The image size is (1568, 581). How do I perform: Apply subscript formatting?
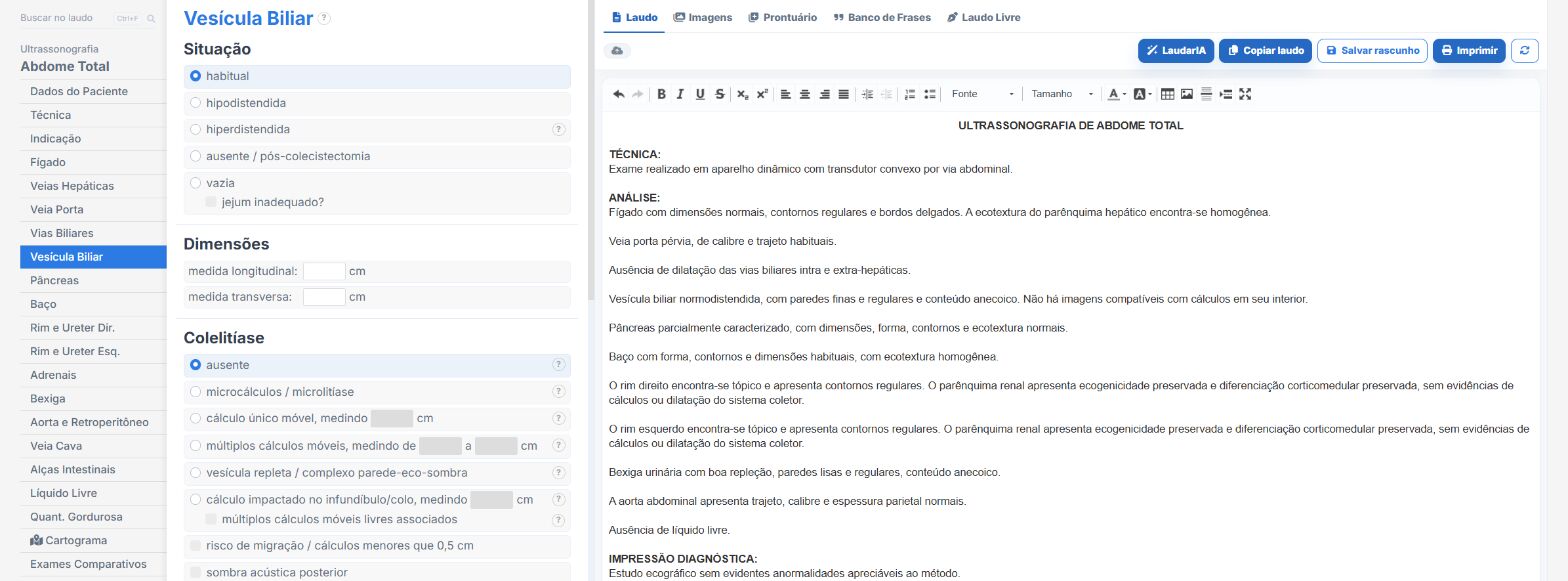[x=742, y=94]
